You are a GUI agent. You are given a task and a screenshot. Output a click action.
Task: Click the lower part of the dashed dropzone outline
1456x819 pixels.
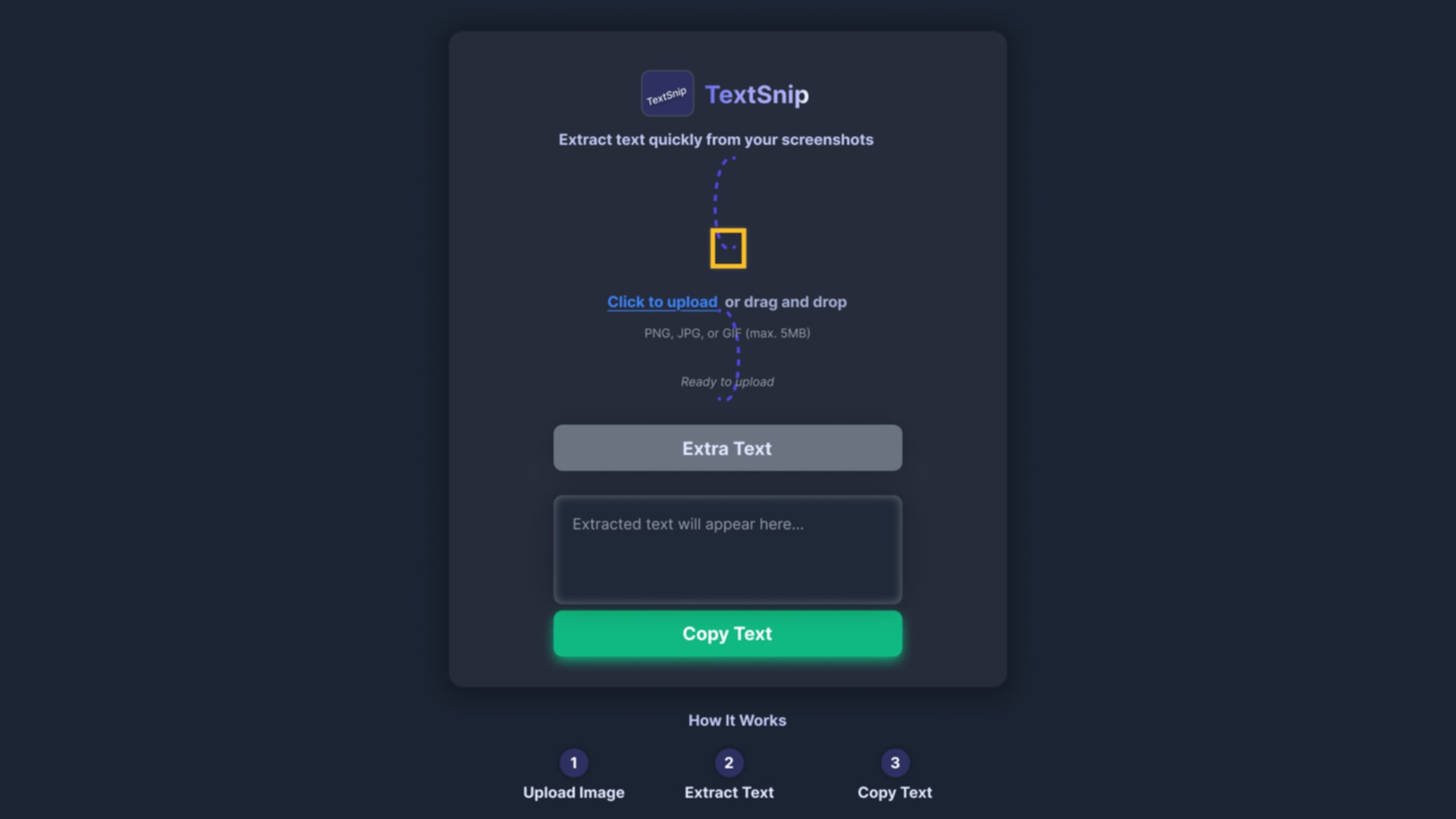click(x=737, y=356)
